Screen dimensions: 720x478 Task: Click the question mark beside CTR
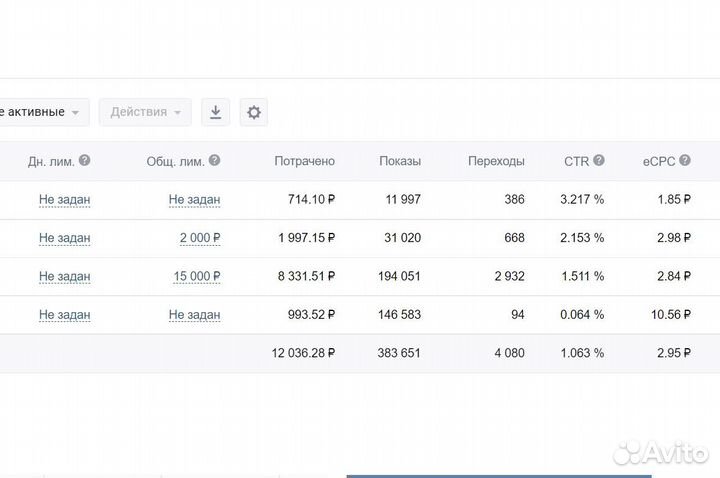(598, 160)
